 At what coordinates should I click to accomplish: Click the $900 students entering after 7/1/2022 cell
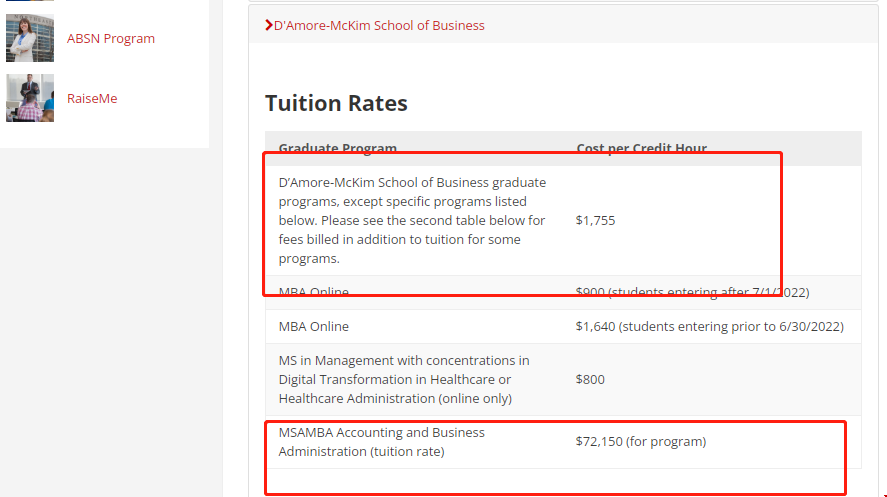pyautogui.click(x=692, y=292)
